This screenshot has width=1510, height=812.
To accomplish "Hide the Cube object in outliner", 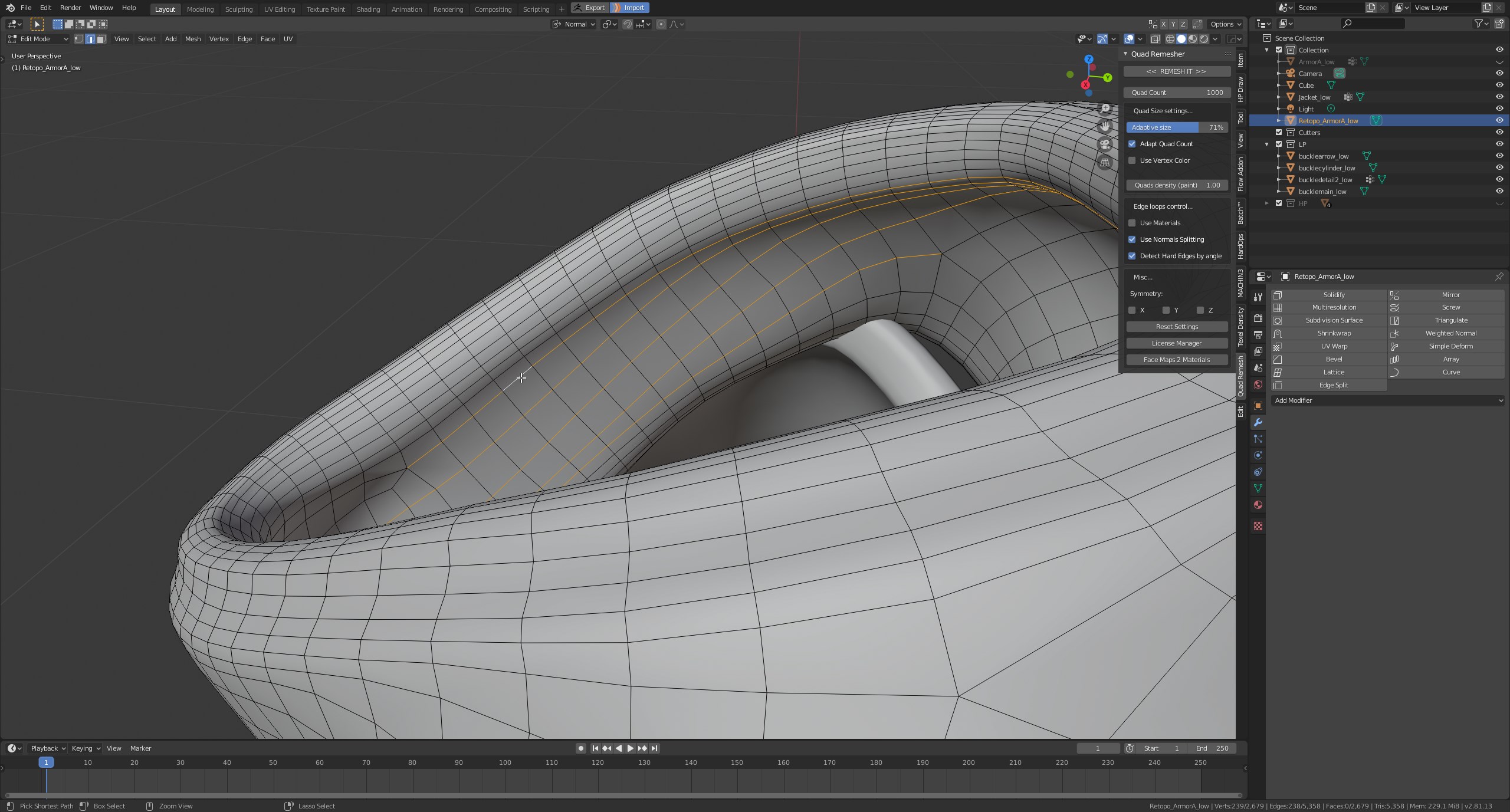I will [1499, 85].
